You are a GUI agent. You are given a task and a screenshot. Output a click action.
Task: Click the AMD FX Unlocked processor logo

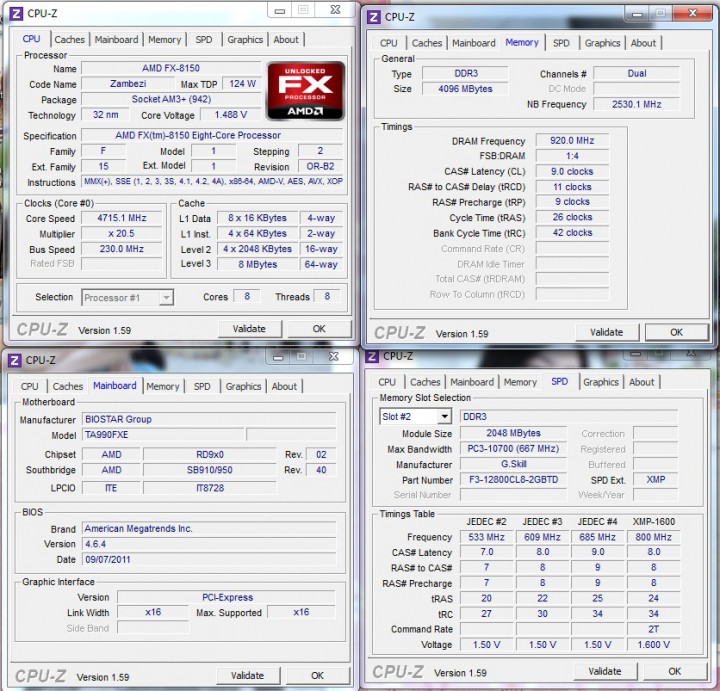[x=305, y=91]
